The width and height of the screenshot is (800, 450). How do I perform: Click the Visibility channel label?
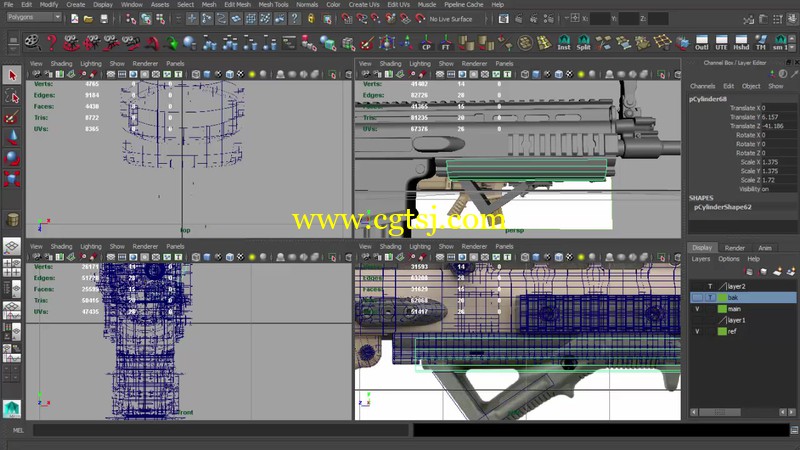coord(750,189)
